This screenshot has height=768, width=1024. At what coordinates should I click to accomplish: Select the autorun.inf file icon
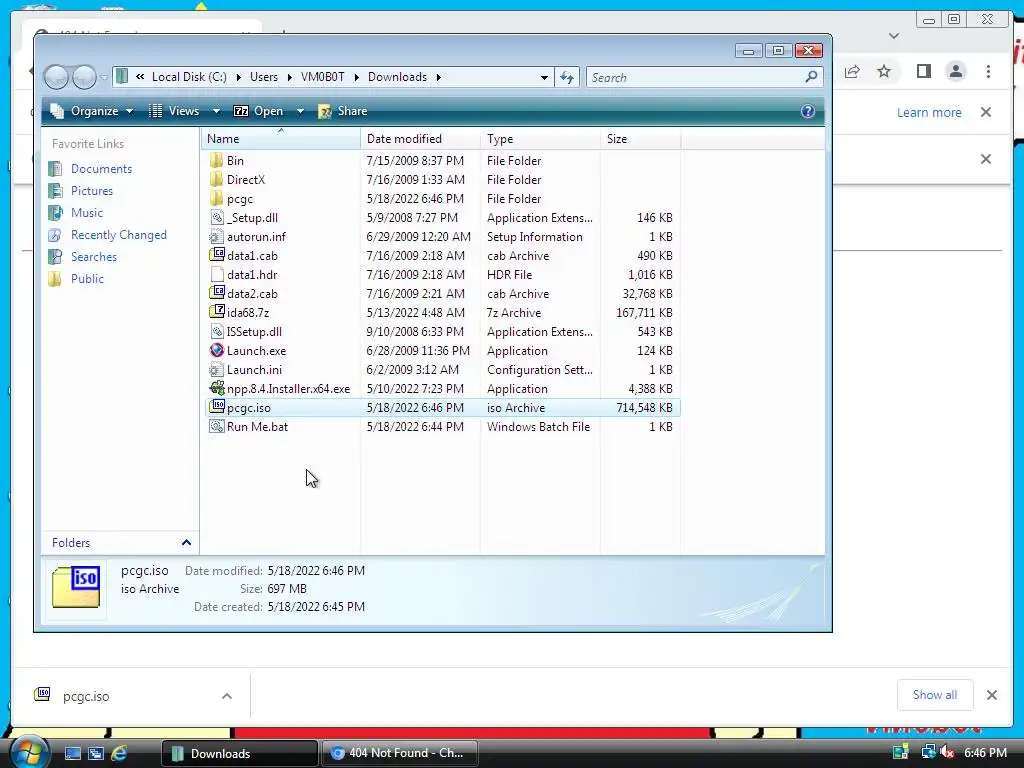point(216,236)
